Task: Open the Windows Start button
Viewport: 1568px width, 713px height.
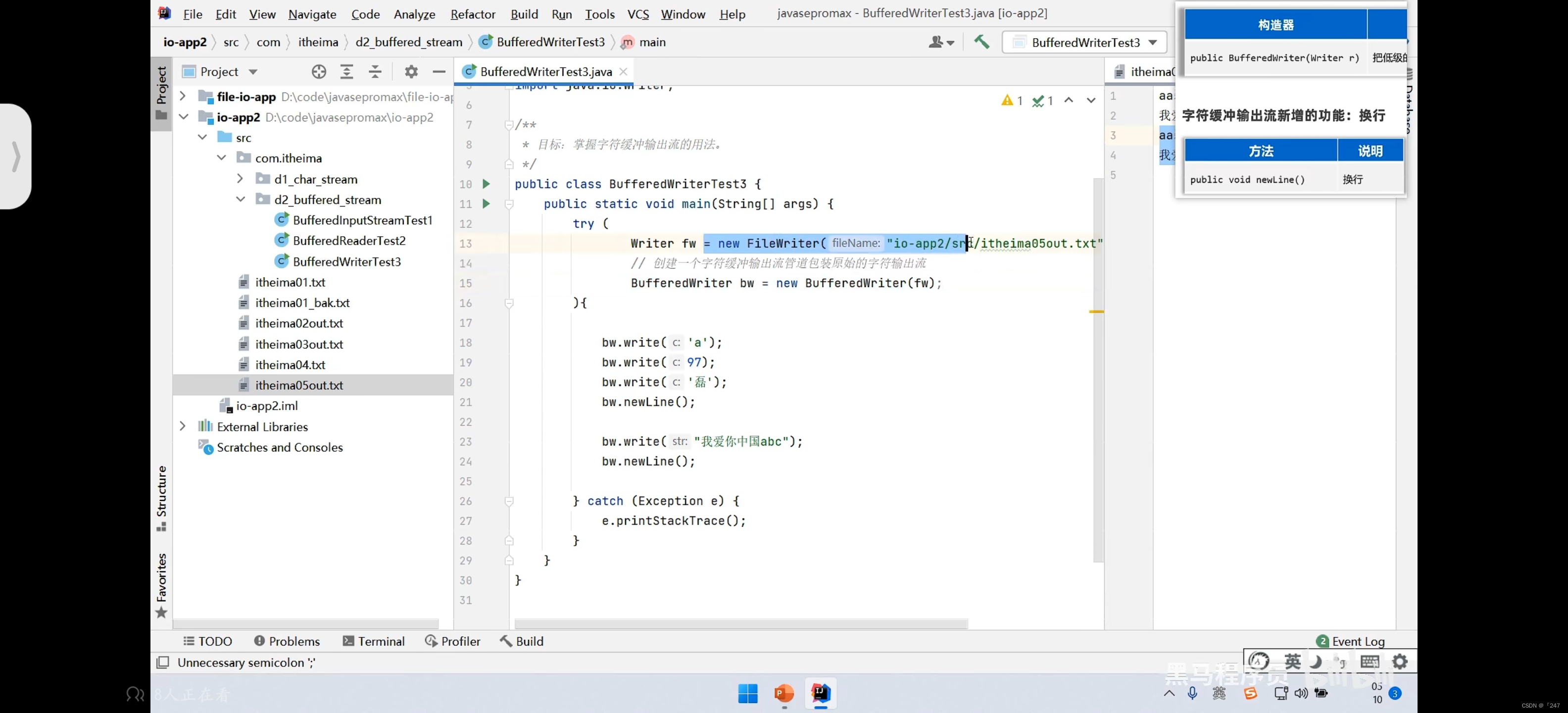Action: 747,693
